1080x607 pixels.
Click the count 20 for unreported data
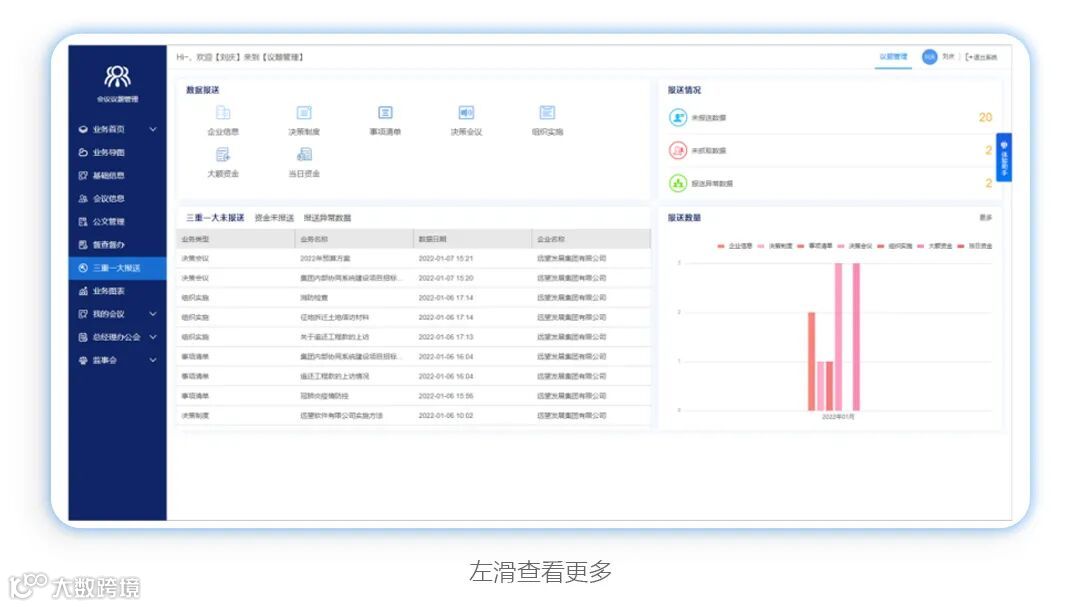point(986,118)
